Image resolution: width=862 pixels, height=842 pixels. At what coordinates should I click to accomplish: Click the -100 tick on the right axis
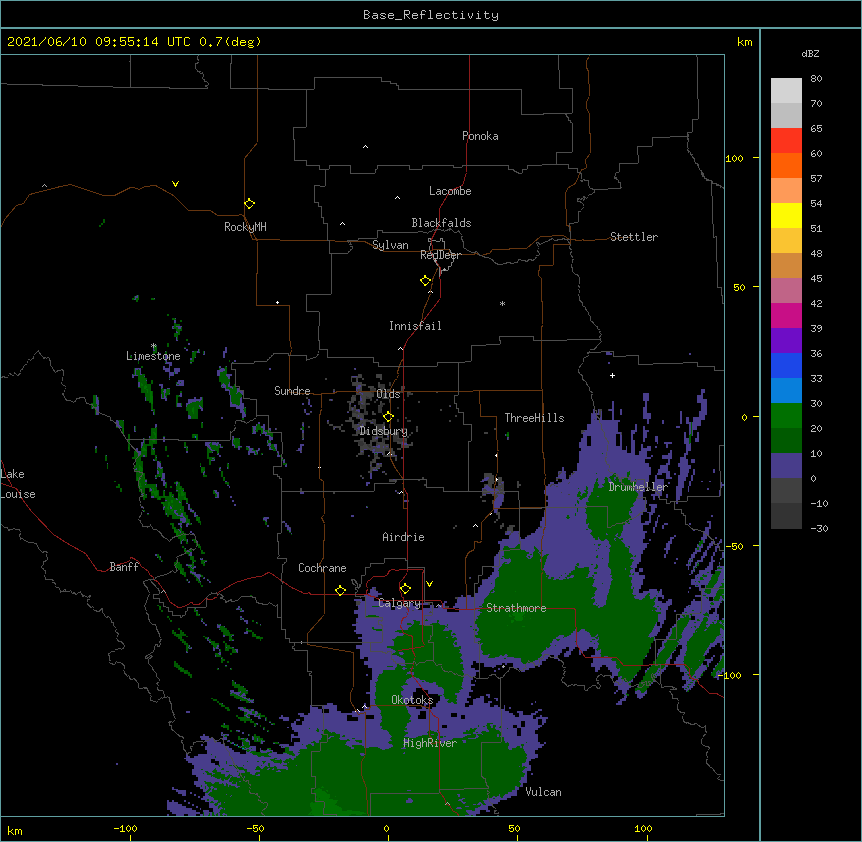(731, 675)
